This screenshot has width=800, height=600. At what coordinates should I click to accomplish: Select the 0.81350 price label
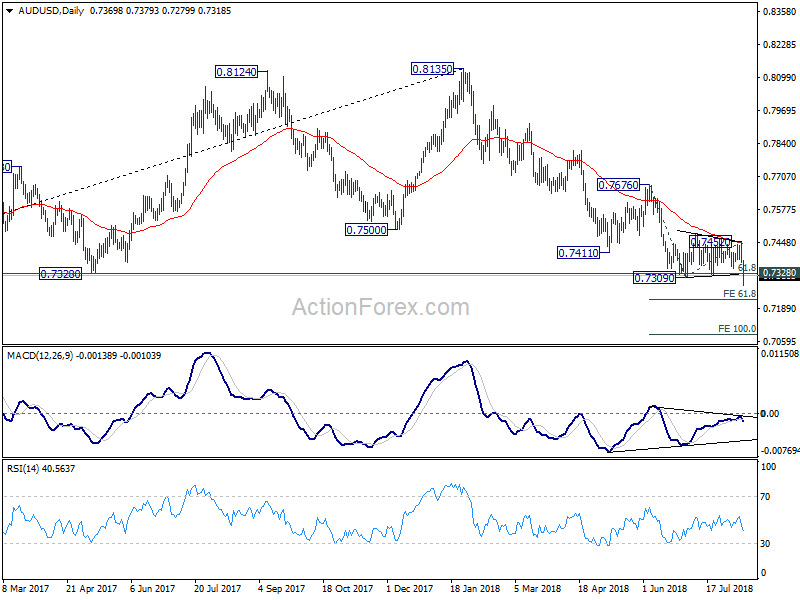point(432,69)
